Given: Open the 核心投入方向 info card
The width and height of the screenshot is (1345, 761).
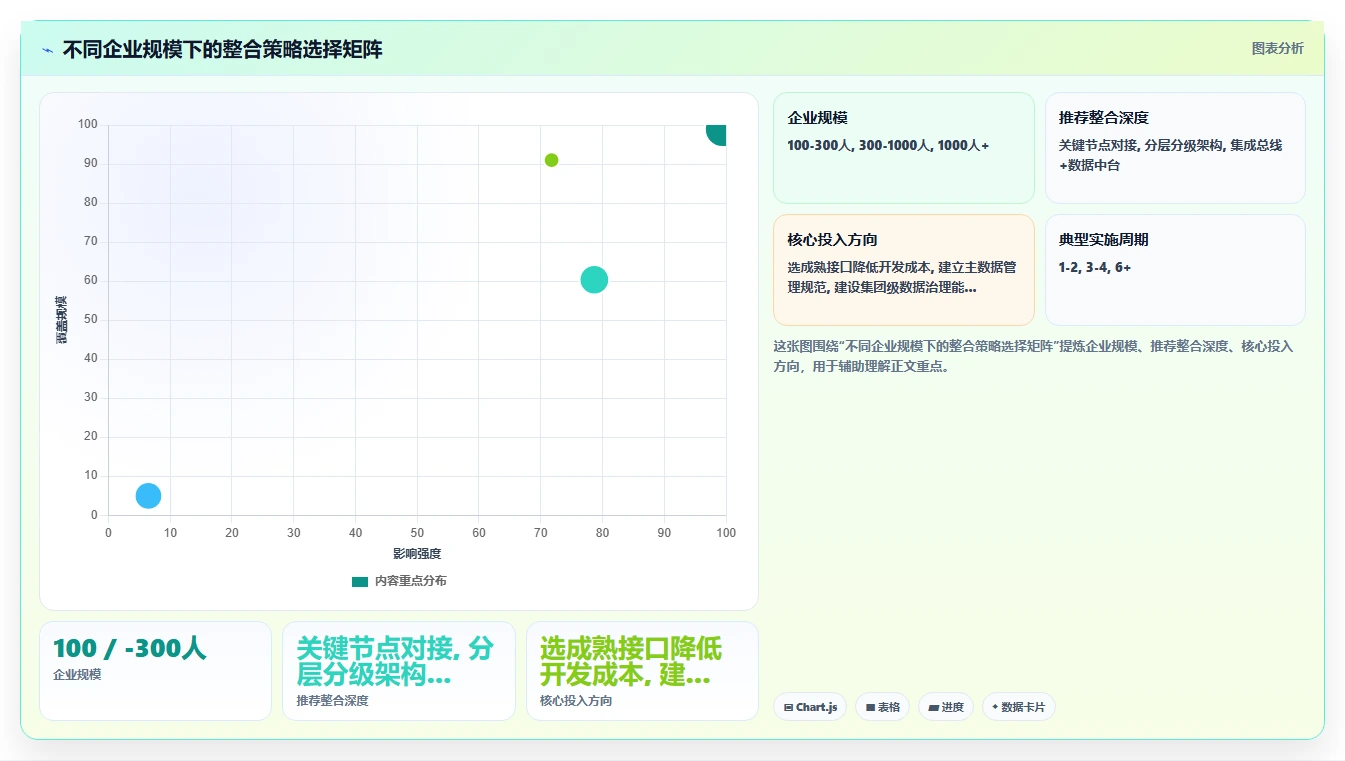Looking at the screenshot, I should pyautogui.click(x=903, y=270).
